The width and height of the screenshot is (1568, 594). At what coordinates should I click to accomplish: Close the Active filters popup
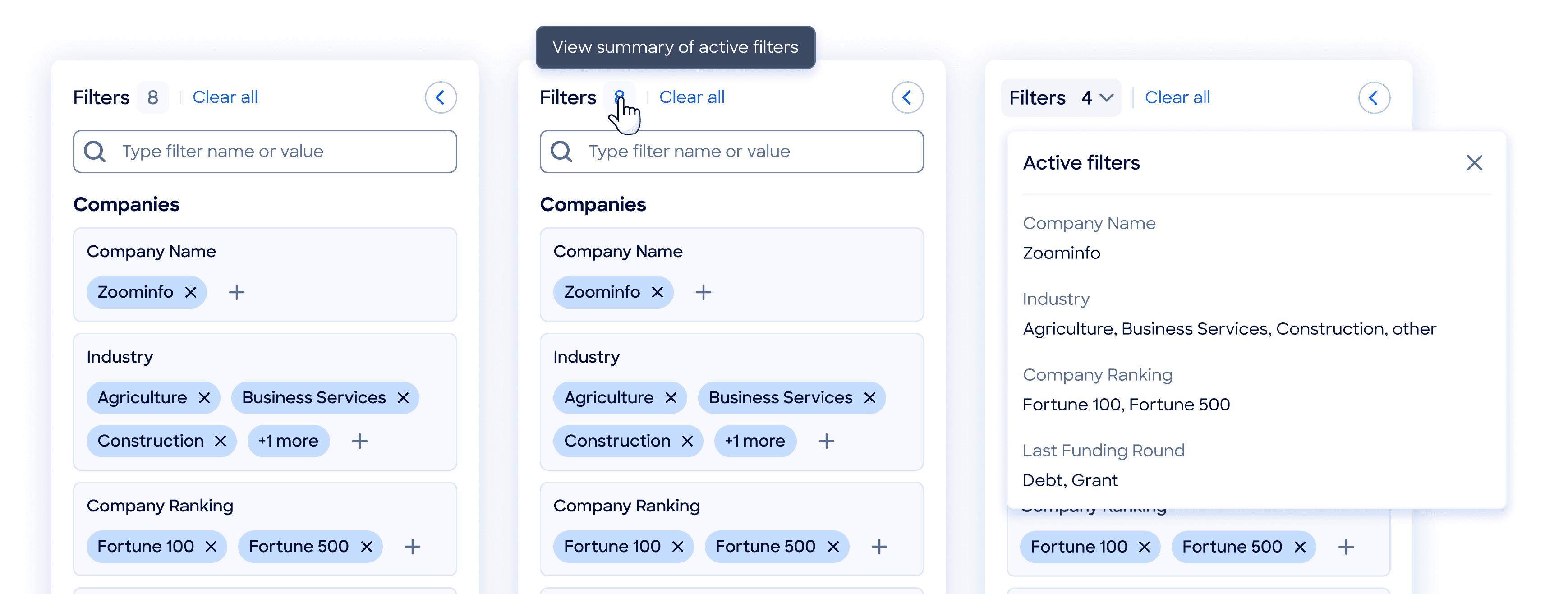1474,162
